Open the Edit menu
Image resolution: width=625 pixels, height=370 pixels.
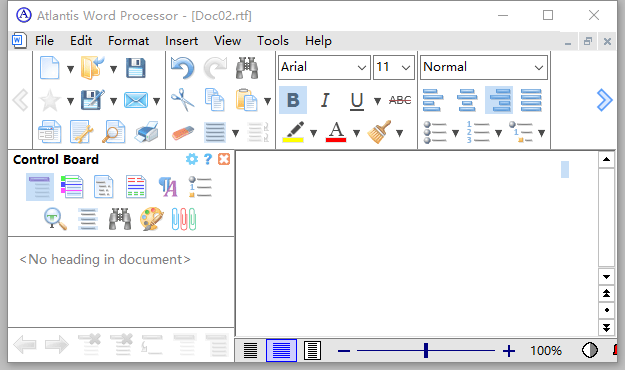tap(81, 41)
